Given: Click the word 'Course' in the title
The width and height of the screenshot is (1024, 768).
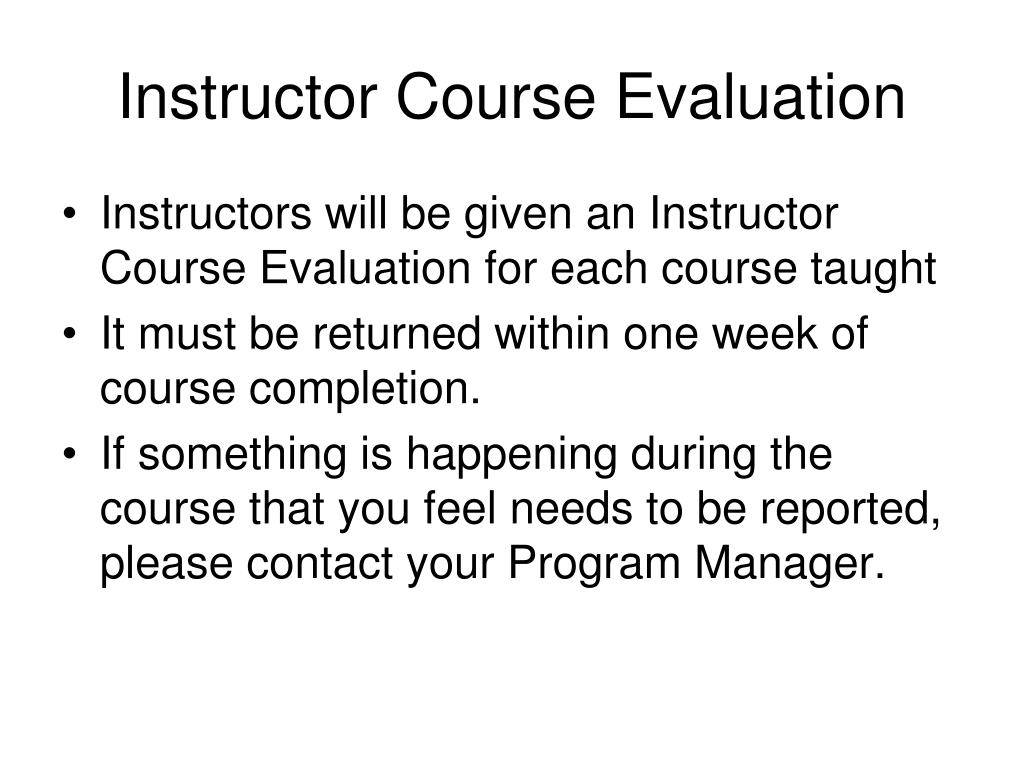Looking at the screenshot, I should tap(496, 97).
